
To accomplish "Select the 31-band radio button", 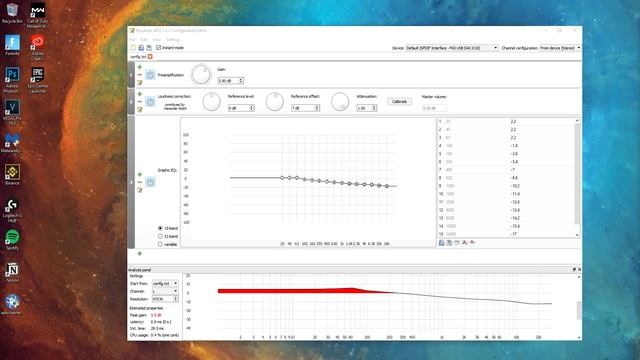I will coord(160,236).
